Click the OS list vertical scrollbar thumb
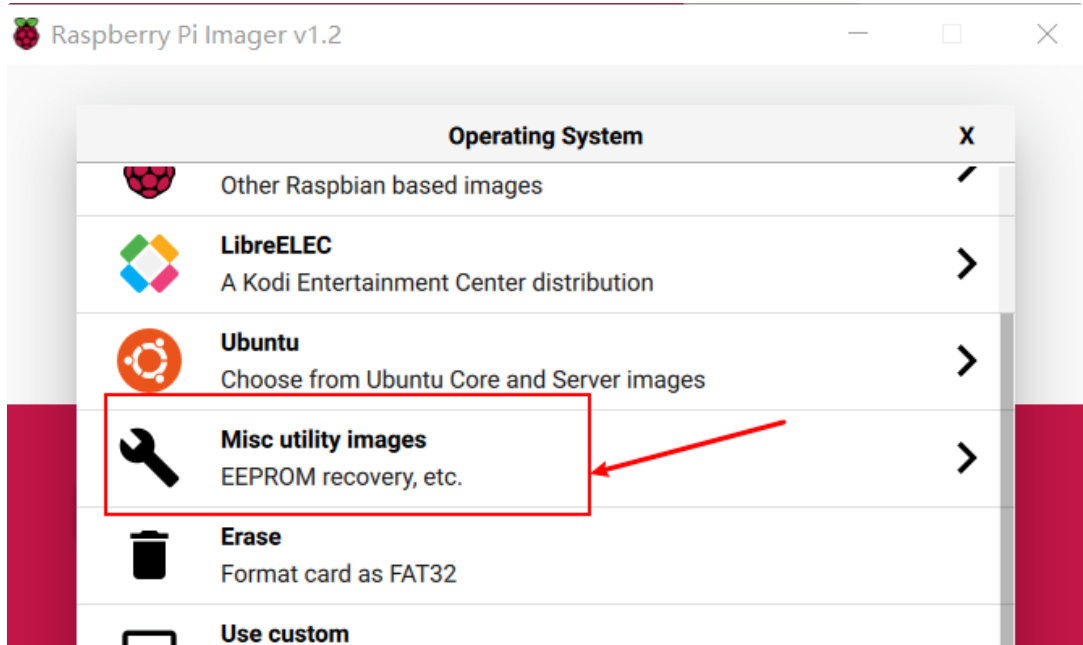Viewport: 1083px width, 645px height. tap(1007, 479)
